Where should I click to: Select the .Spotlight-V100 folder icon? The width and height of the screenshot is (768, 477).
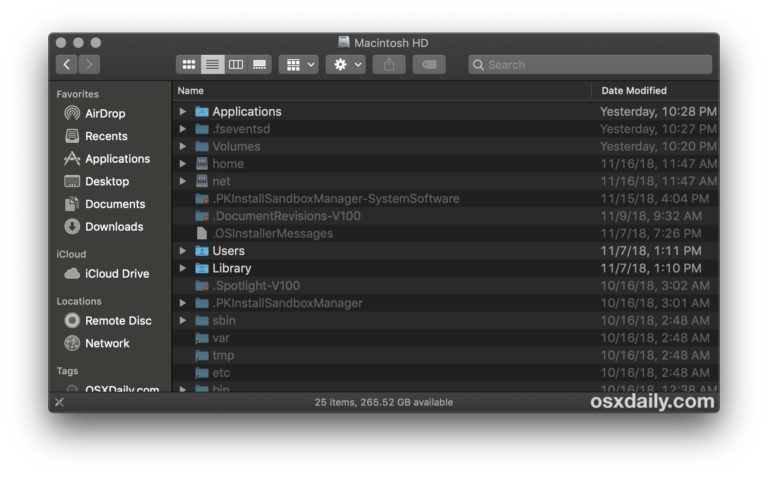pyautogui.click(x=202, y=286)
